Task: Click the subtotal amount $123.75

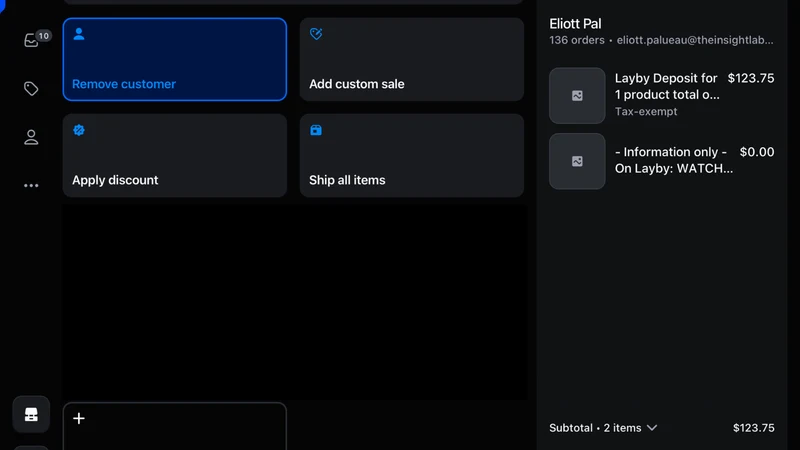Action: [754, 428]
